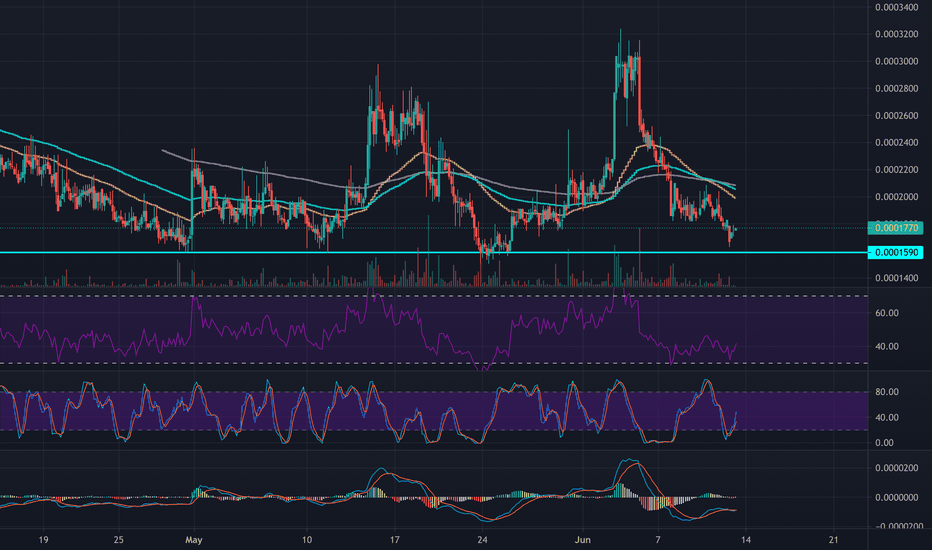
Task: Click the date label 7 on time axis
Action: pyautogui.click(x=658, y=540)
